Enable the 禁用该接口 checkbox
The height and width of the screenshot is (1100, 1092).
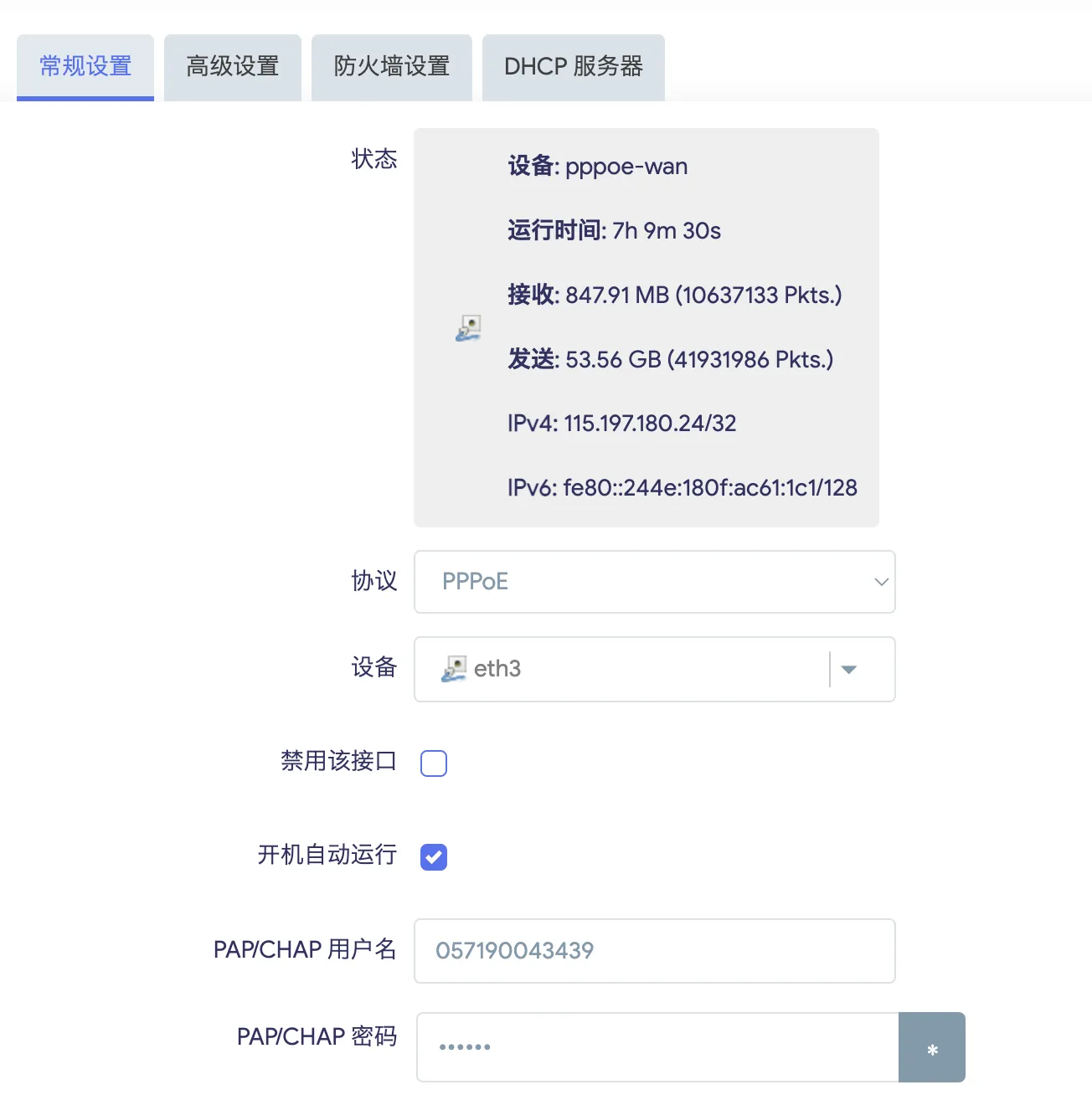click(x=434, y=763)
